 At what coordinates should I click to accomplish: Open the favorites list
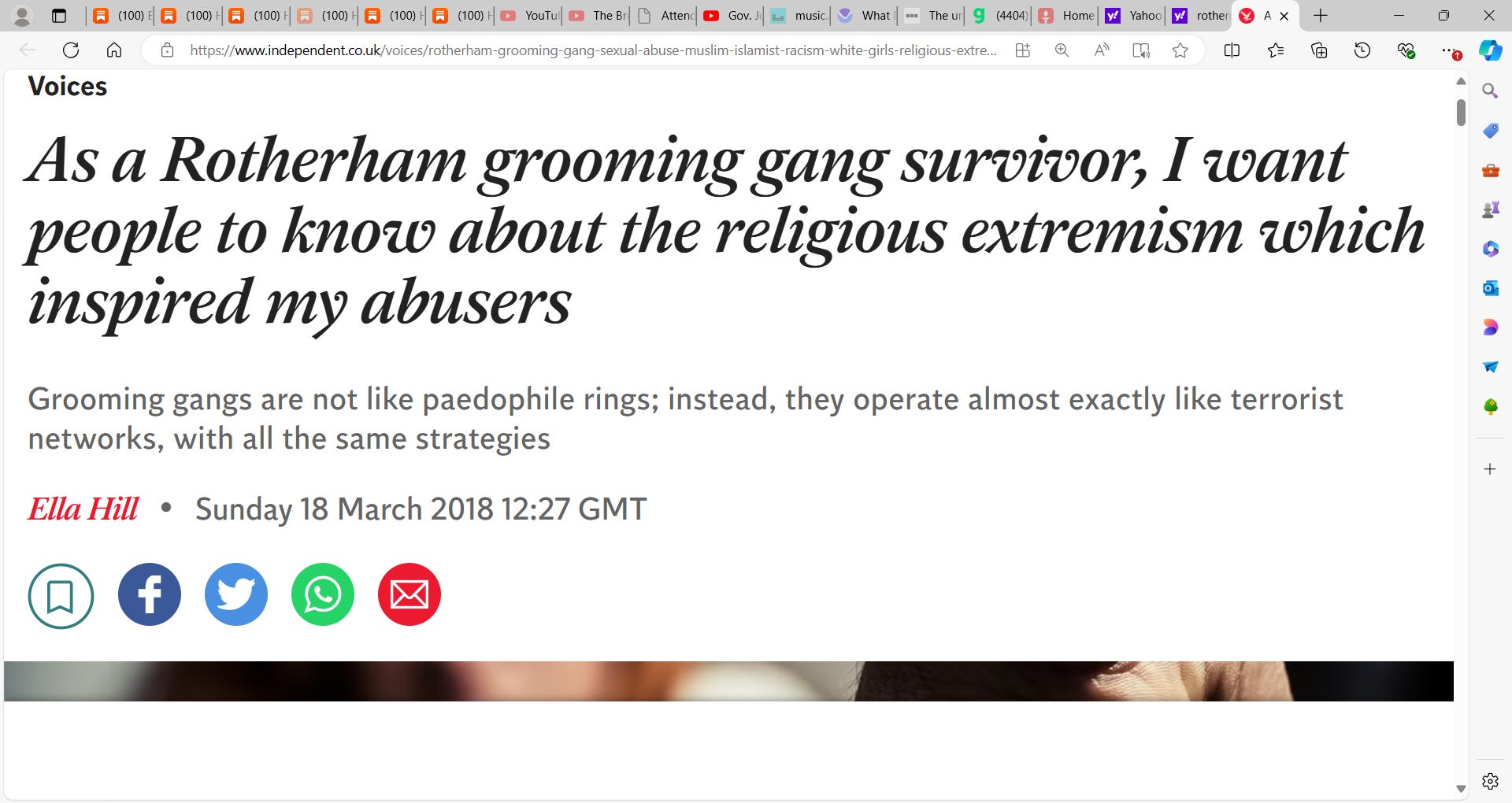click(1276, 50)
